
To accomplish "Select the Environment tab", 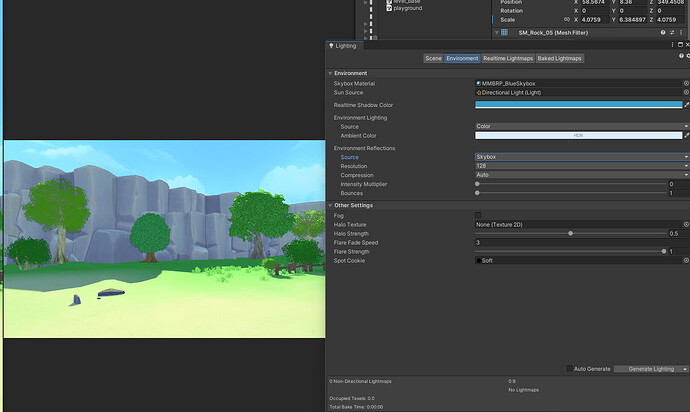I will click(462, 58).
